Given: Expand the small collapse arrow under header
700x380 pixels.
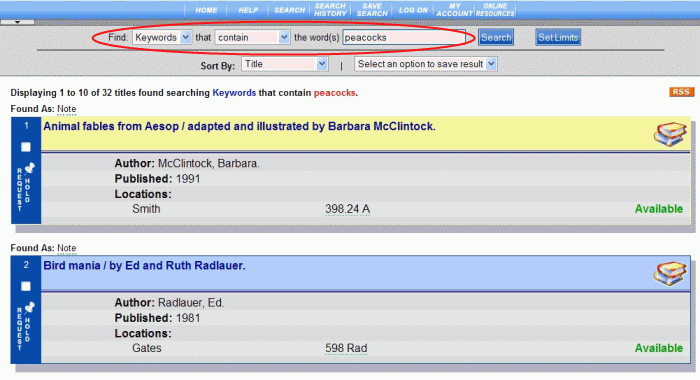Looking at the screenshot, I should click(17, 22).
